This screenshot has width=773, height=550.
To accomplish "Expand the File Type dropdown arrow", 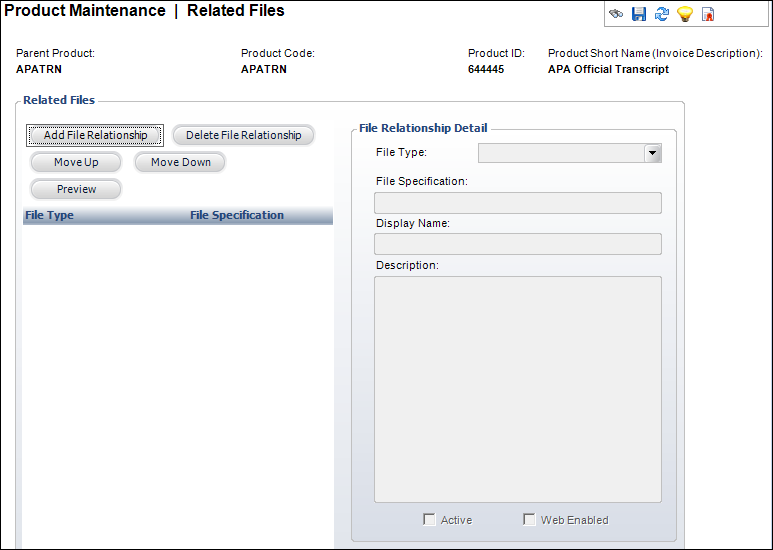I will 652,153.
